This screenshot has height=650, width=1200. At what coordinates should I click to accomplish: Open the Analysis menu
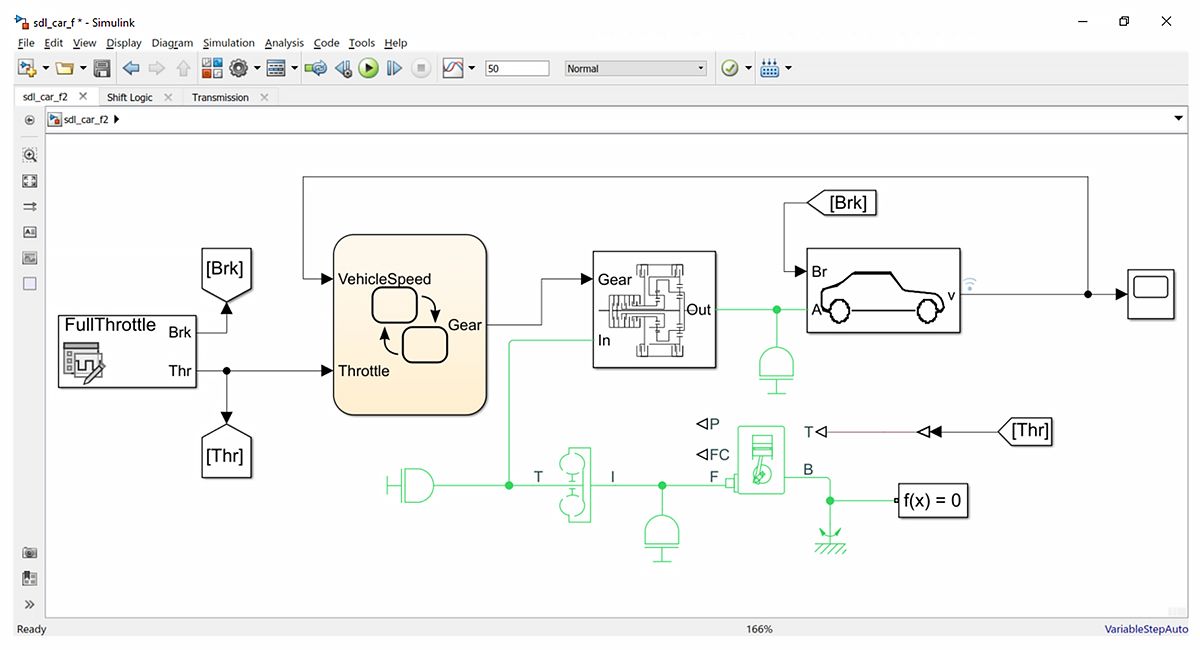click(284, 43)
